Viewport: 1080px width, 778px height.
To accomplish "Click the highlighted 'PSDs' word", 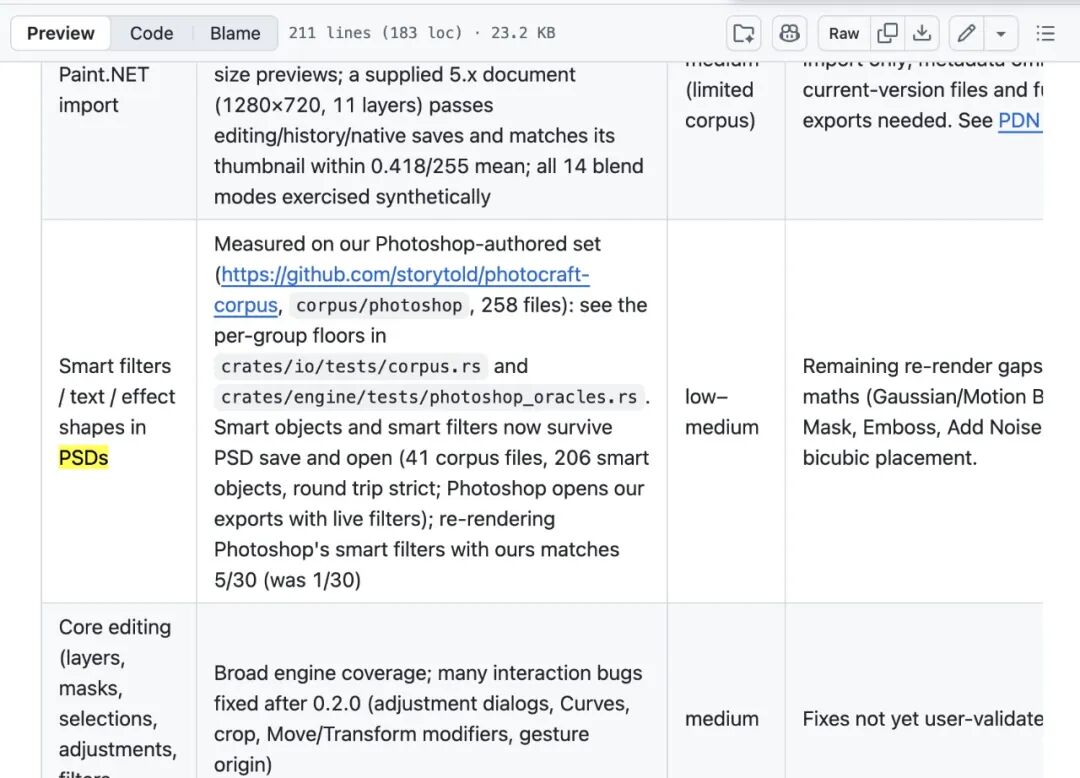I will pos(83,458).
